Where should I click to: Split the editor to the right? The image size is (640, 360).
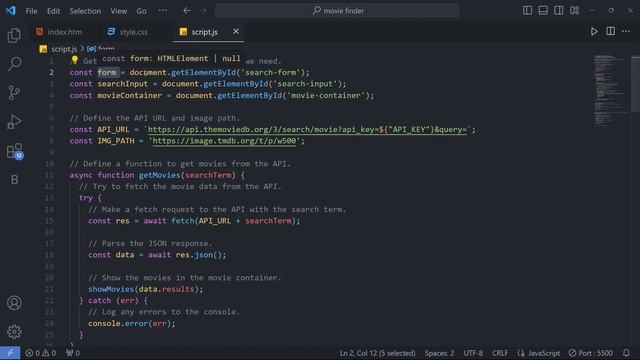(610, 31)
